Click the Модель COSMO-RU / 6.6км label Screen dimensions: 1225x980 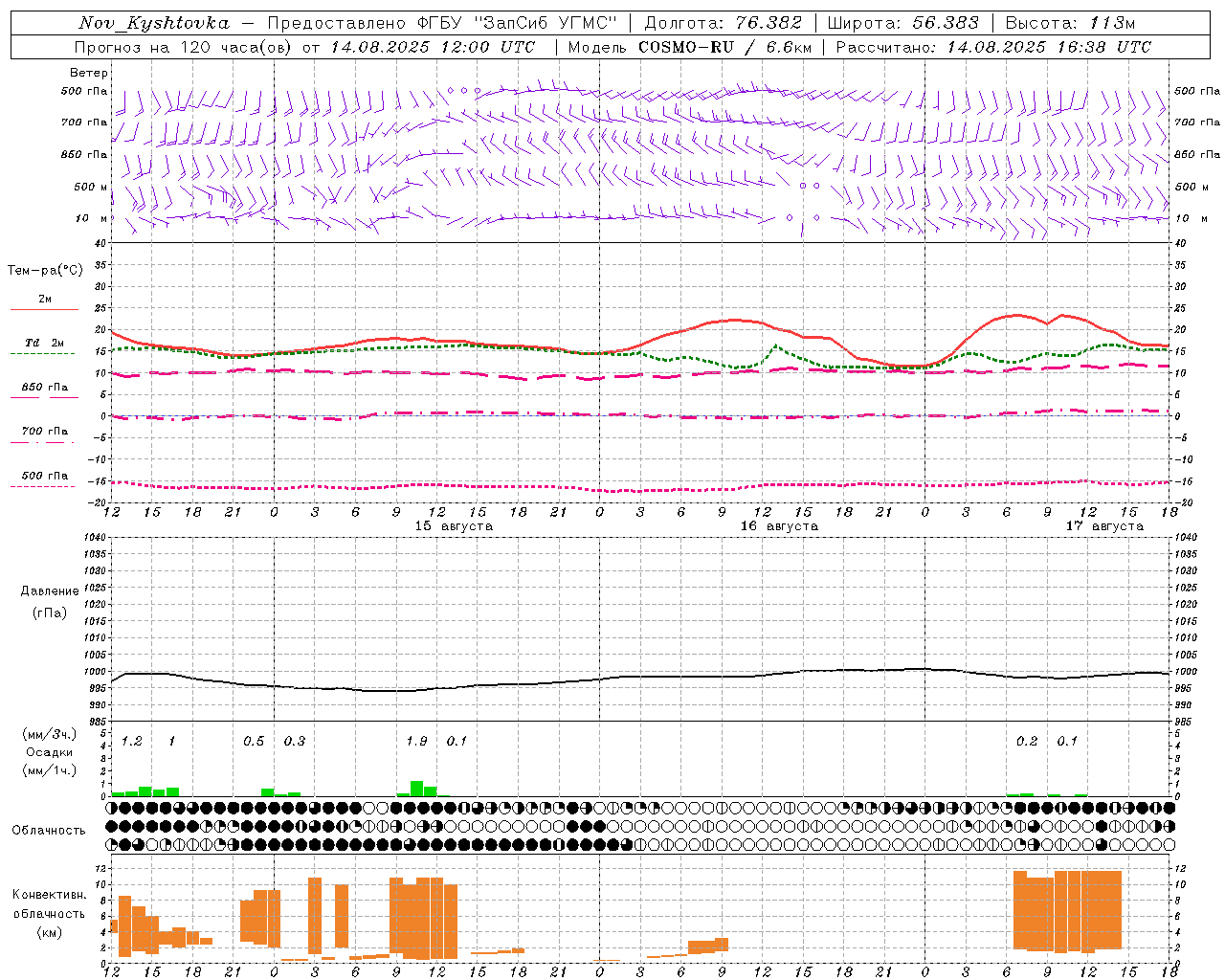pos(690,47)
